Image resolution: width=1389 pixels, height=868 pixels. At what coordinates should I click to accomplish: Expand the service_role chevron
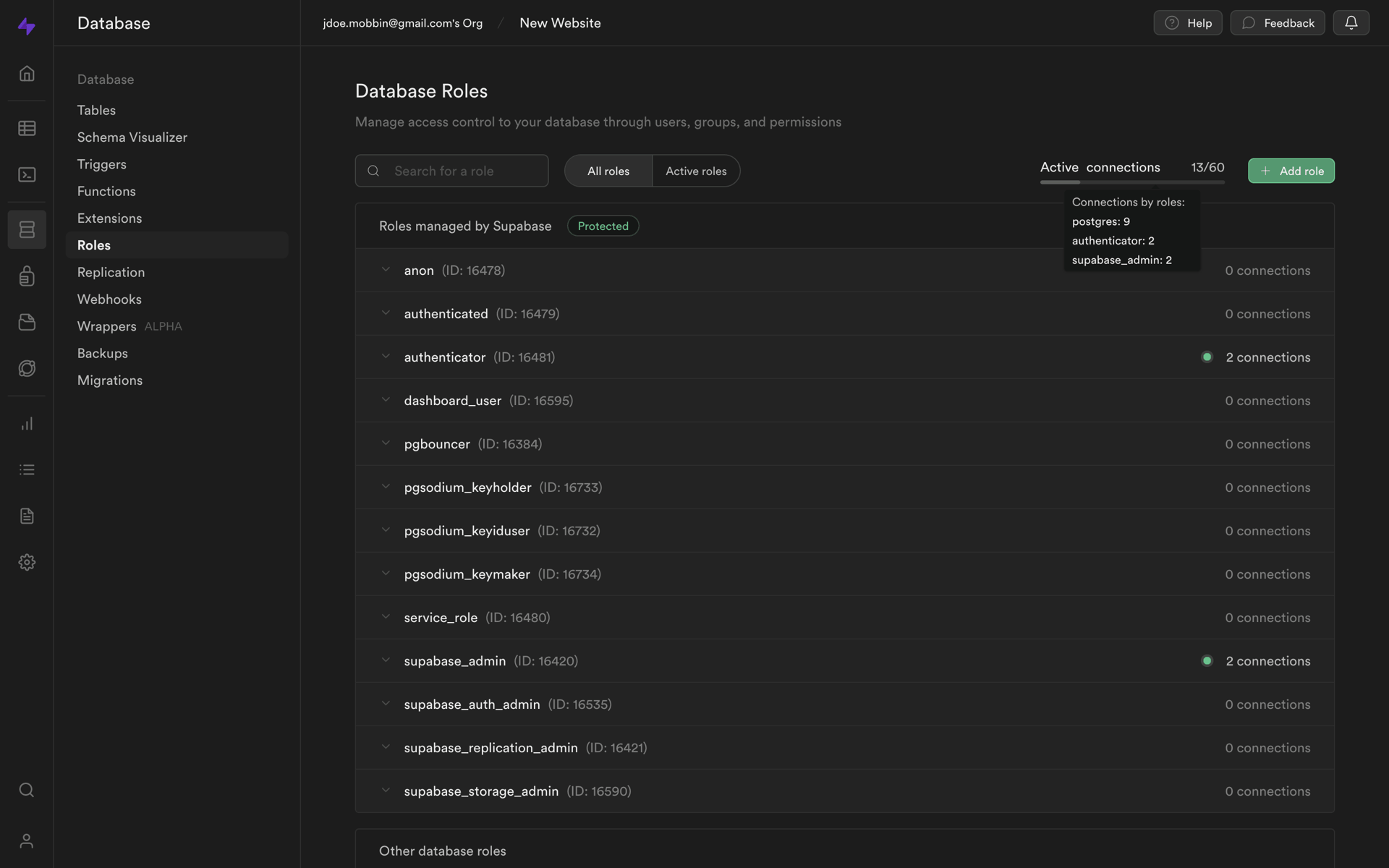click(x=386, y=617)
